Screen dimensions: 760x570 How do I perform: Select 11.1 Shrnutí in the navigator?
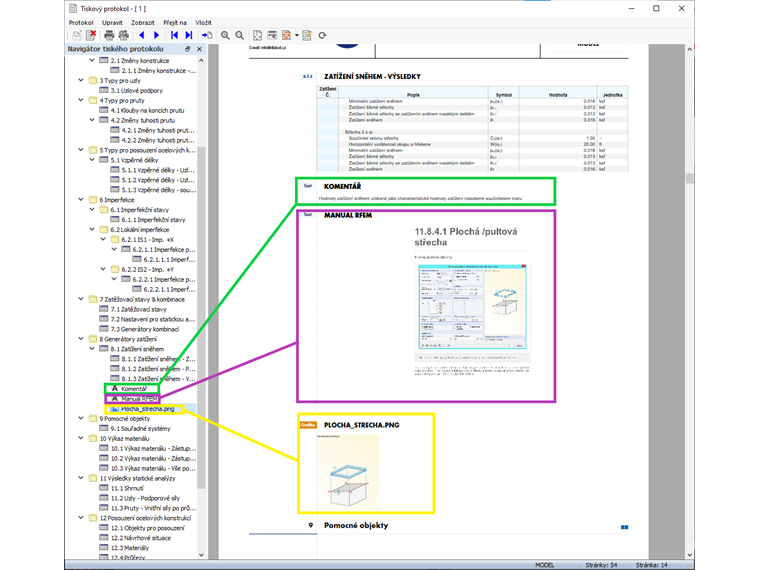click(127, 488)
